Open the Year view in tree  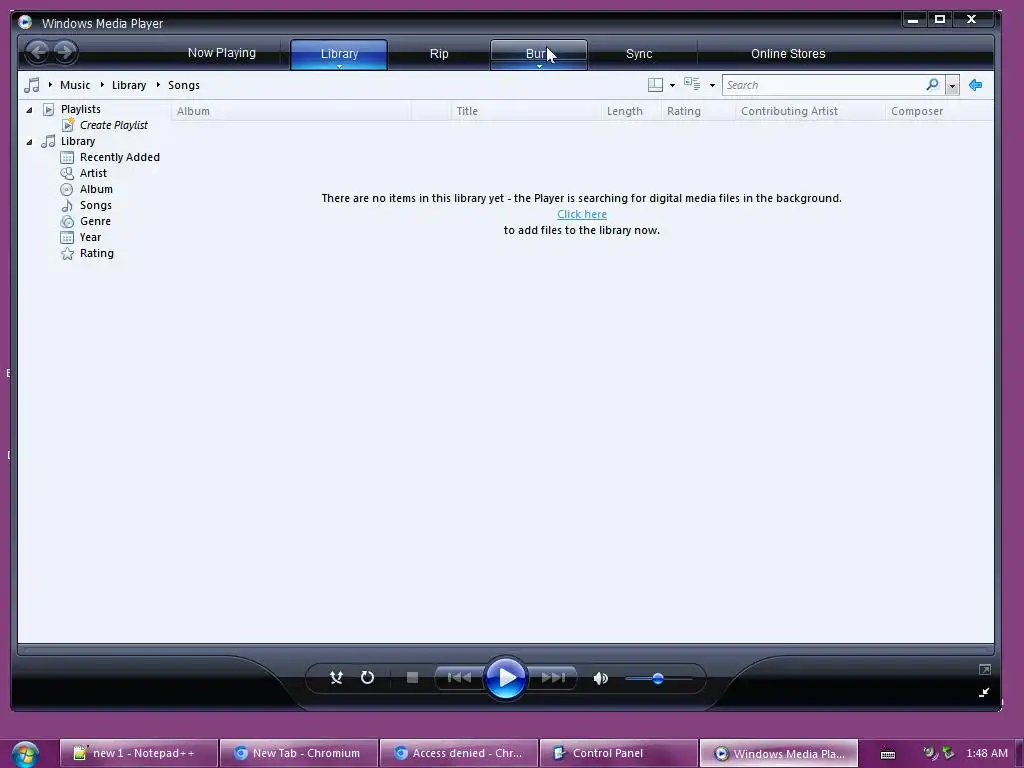coord(90,237)
